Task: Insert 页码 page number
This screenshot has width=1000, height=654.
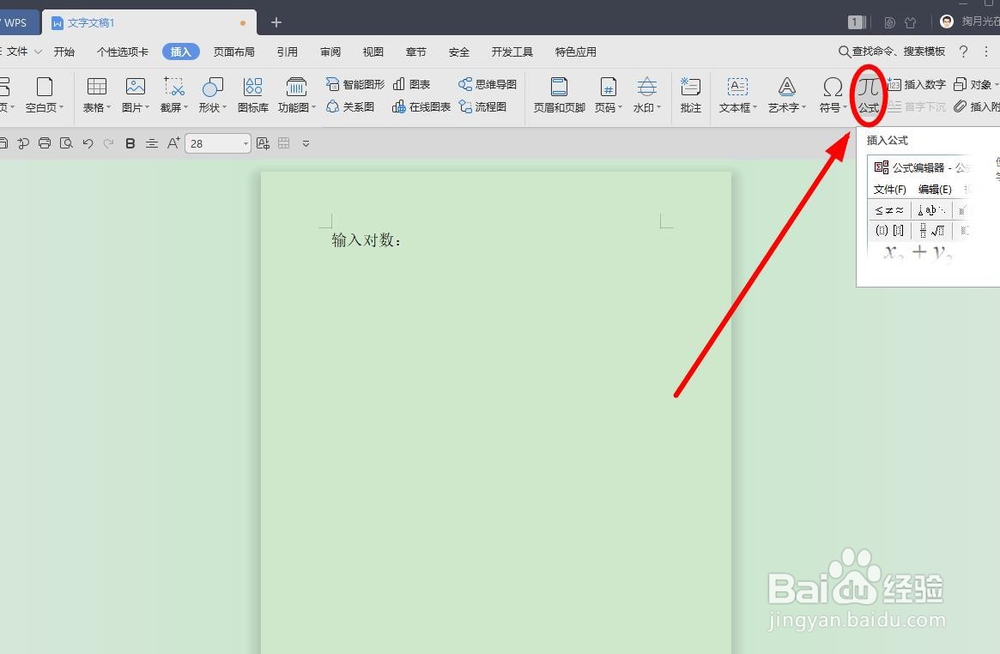Action: point(608,94)
